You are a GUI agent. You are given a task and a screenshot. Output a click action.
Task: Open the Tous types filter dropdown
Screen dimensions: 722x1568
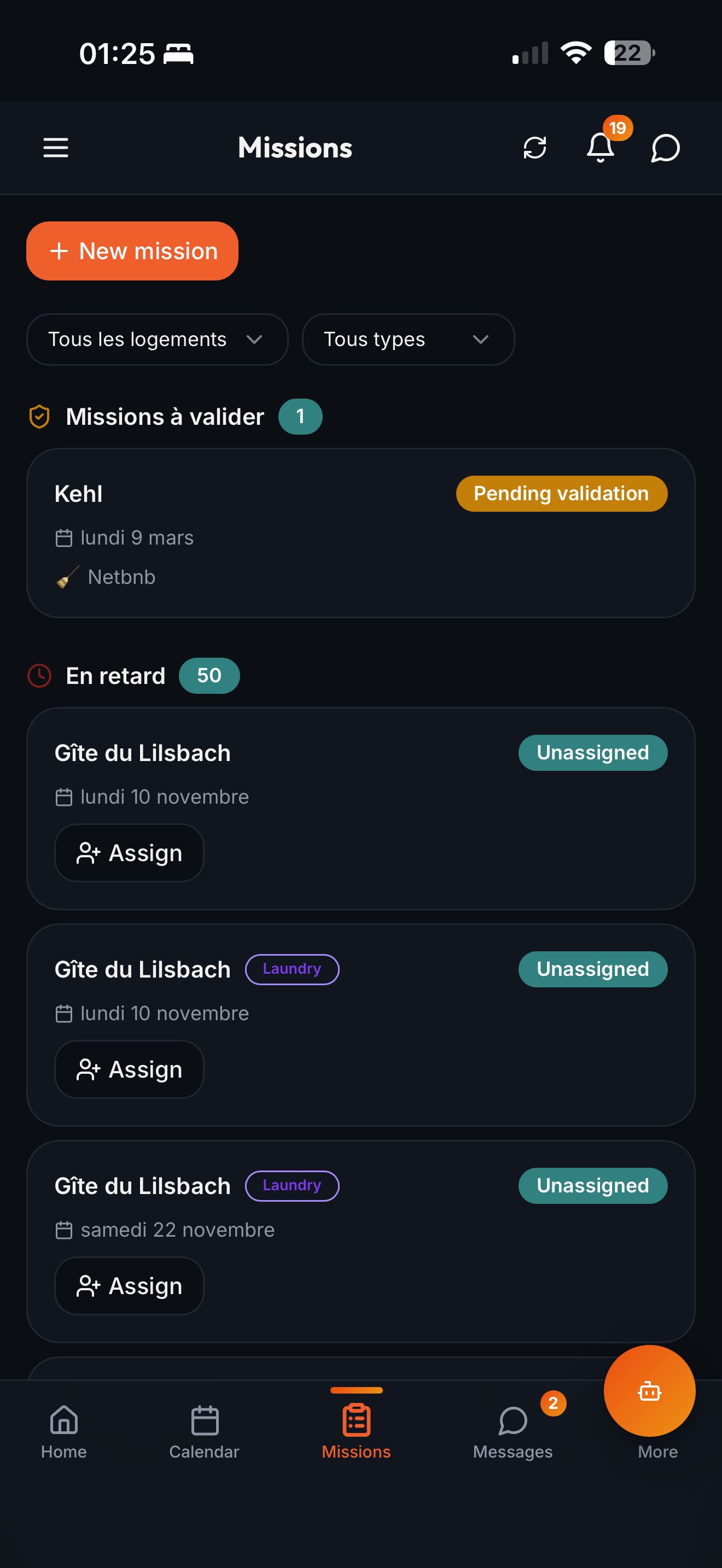pyautogui.click(x=408, y=340)
